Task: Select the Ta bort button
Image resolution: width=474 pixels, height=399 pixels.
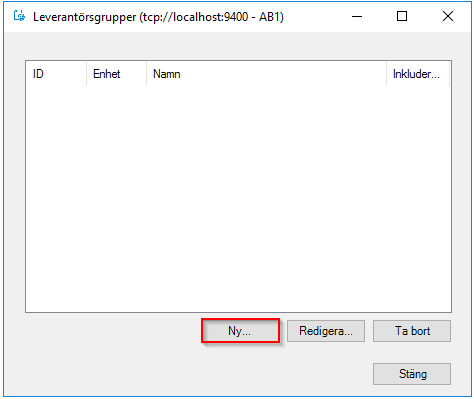Action: [x=412, y=331]
